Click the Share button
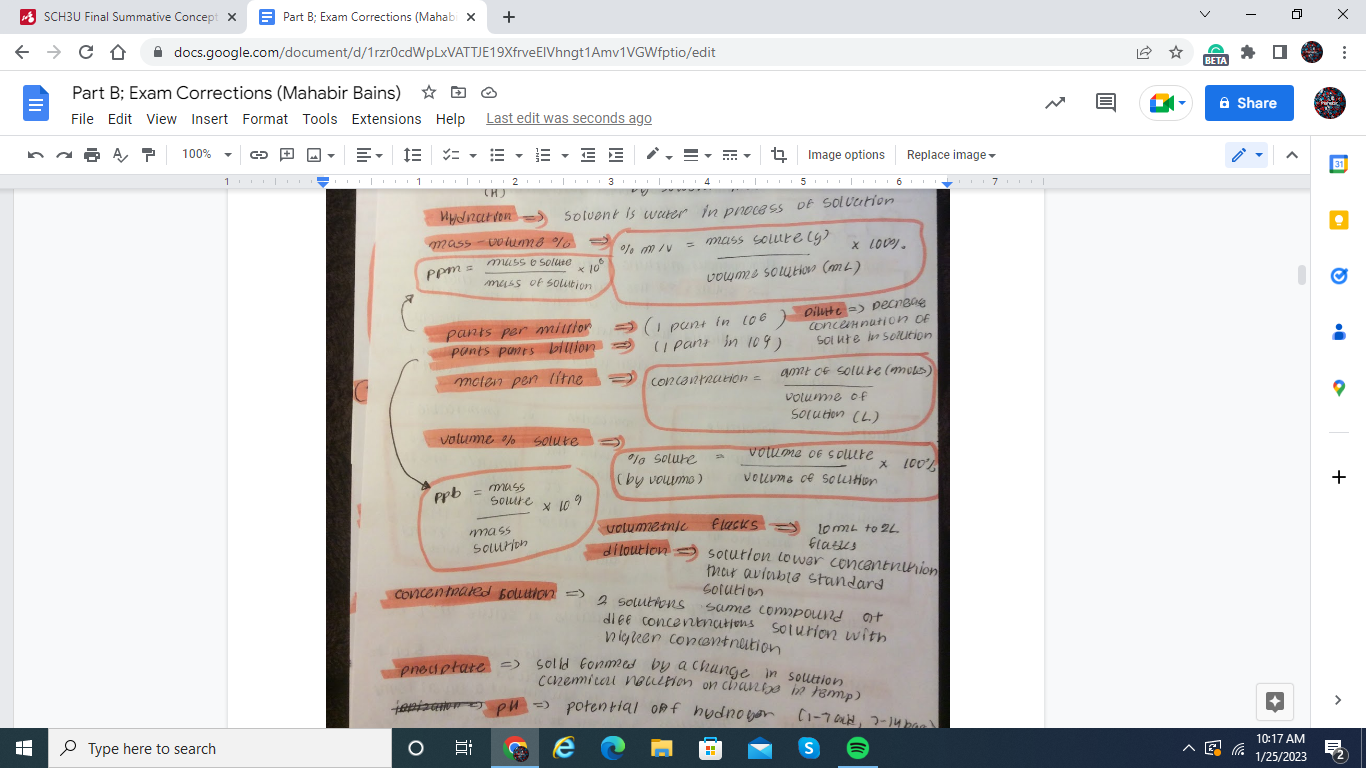 1248,103
